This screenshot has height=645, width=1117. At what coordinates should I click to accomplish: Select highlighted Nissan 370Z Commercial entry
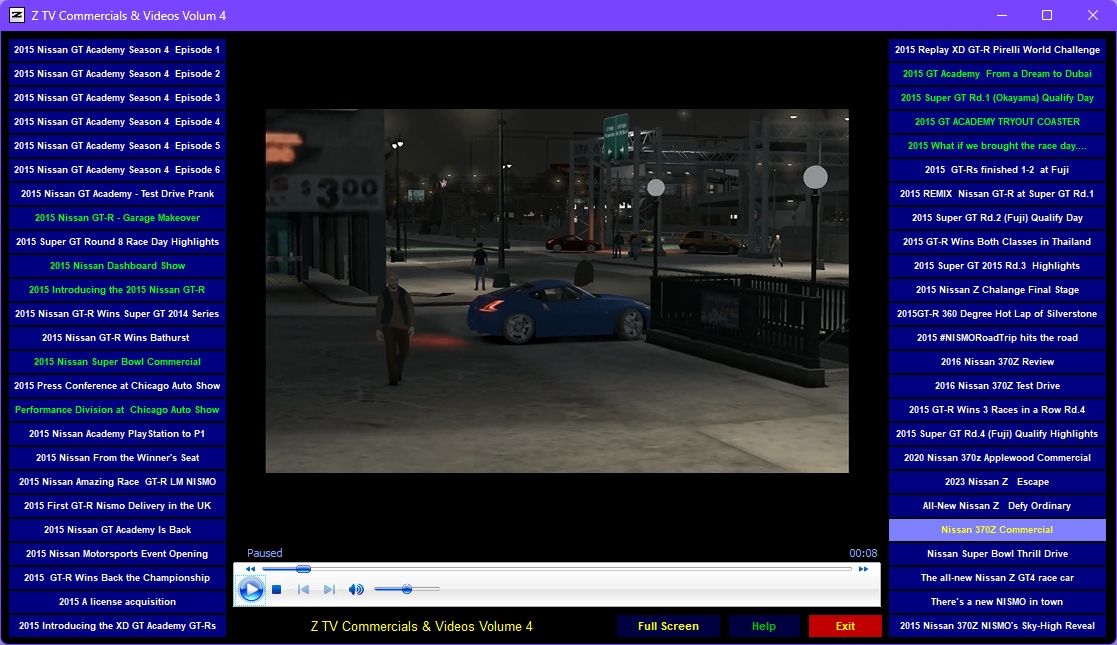[997, 530]
